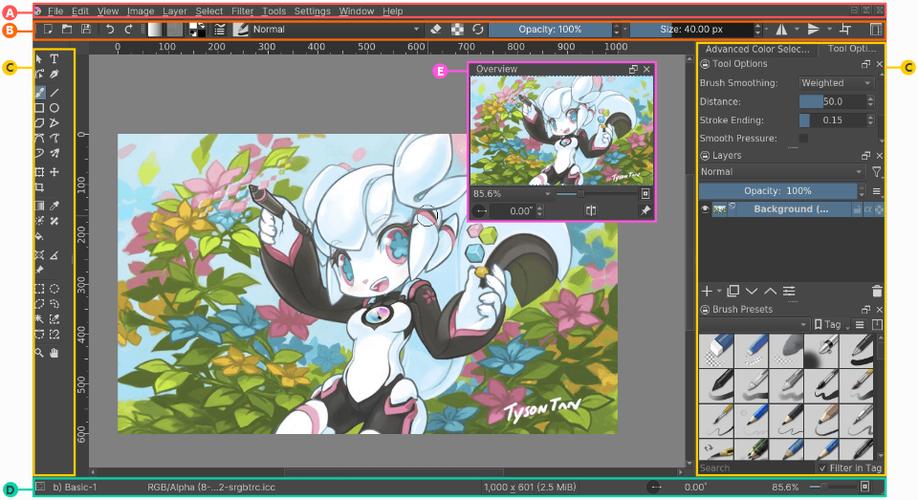Toggle eraser mode in toolbar
Image resolution: width=918 pixels, height=500 pixels.
pos(436,29)
